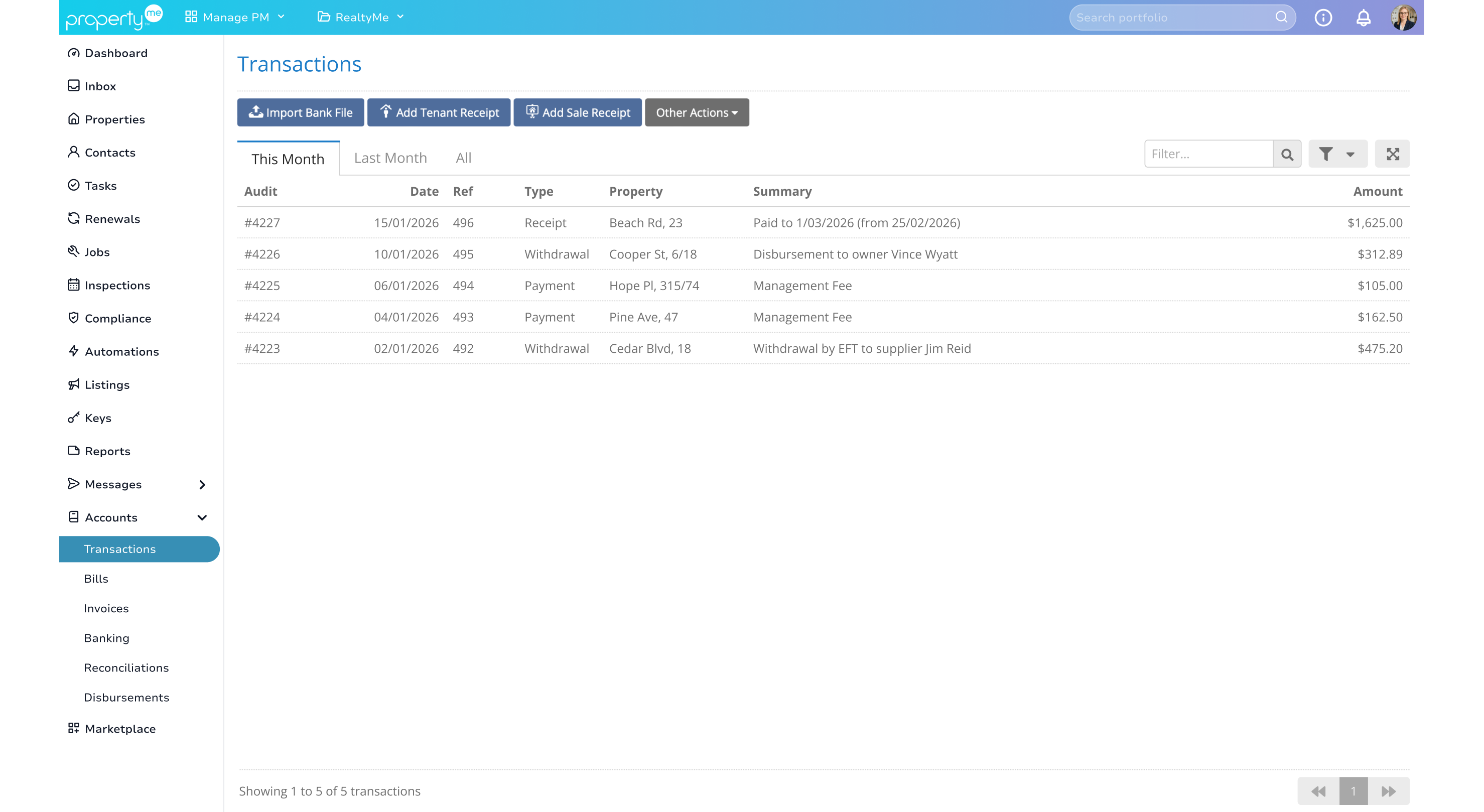Expand the Messages submenu chevron
1484x812 pixels.
tap(202, 484)
